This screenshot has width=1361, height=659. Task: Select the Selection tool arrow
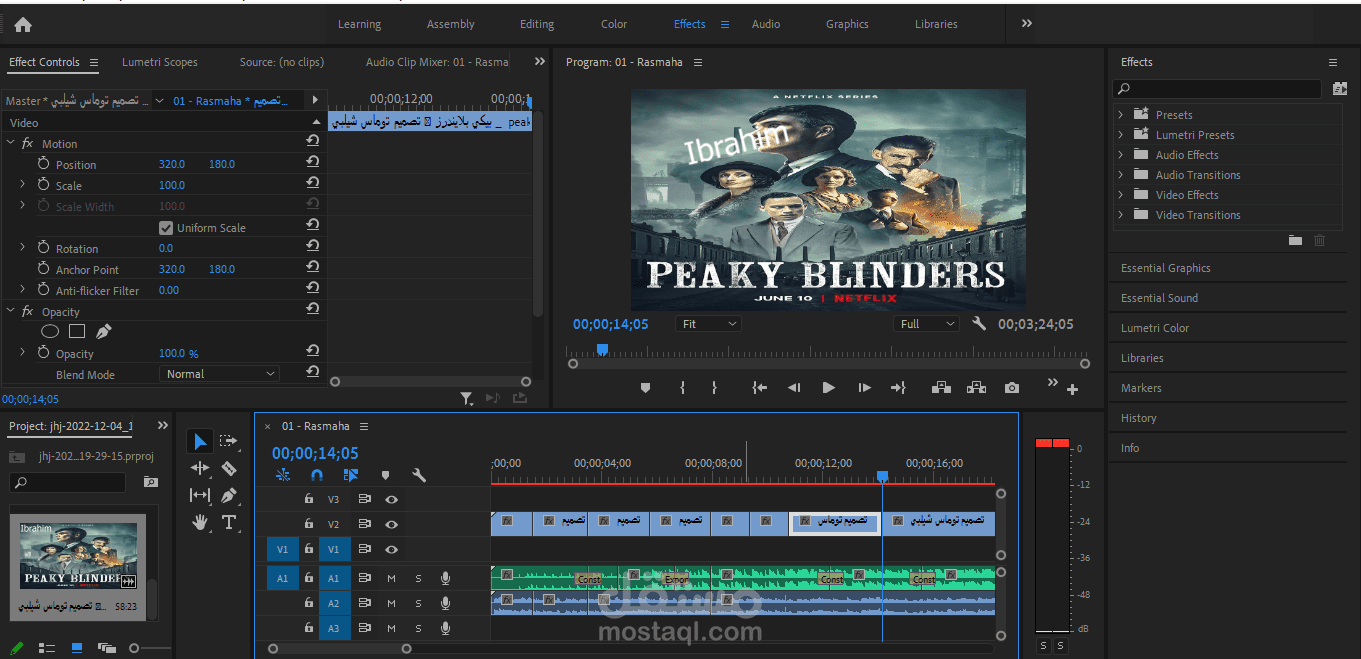click(x=200, y=442)
